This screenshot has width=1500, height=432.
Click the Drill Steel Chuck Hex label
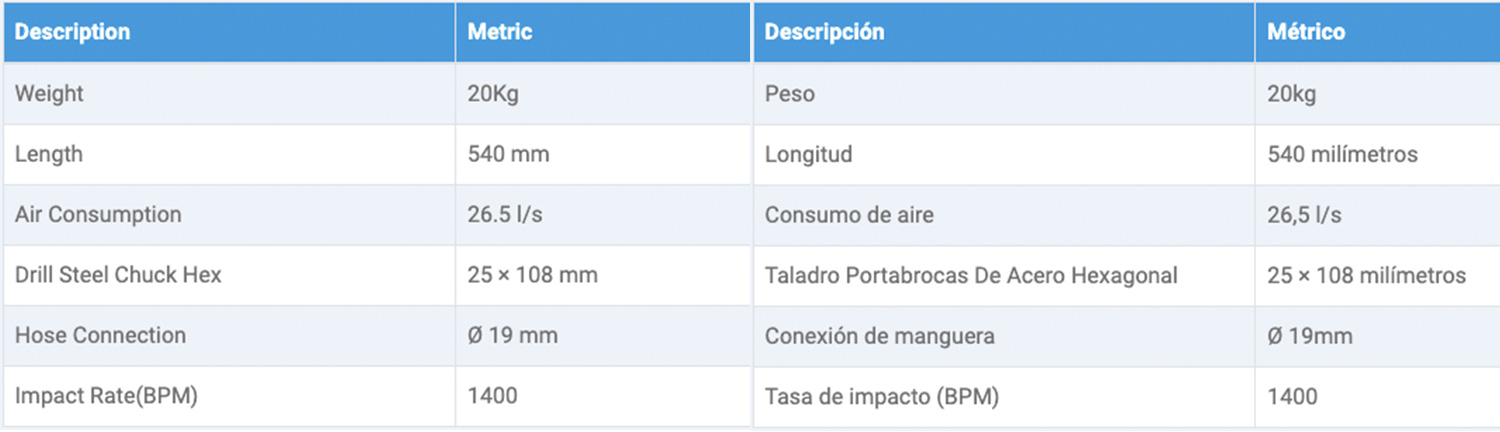click(118, 275)
